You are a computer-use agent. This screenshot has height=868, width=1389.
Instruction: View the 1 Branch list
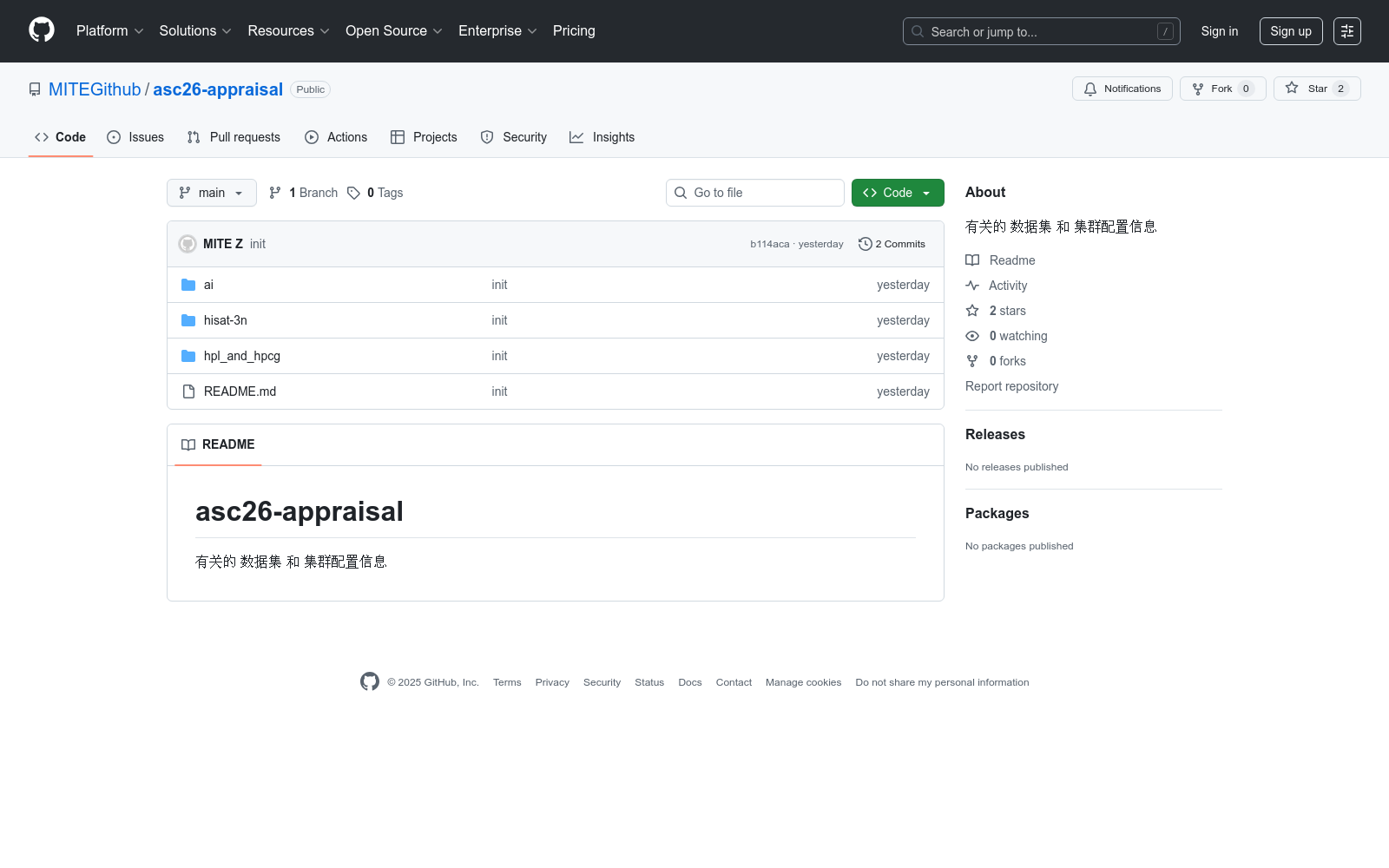coord(303,193)
